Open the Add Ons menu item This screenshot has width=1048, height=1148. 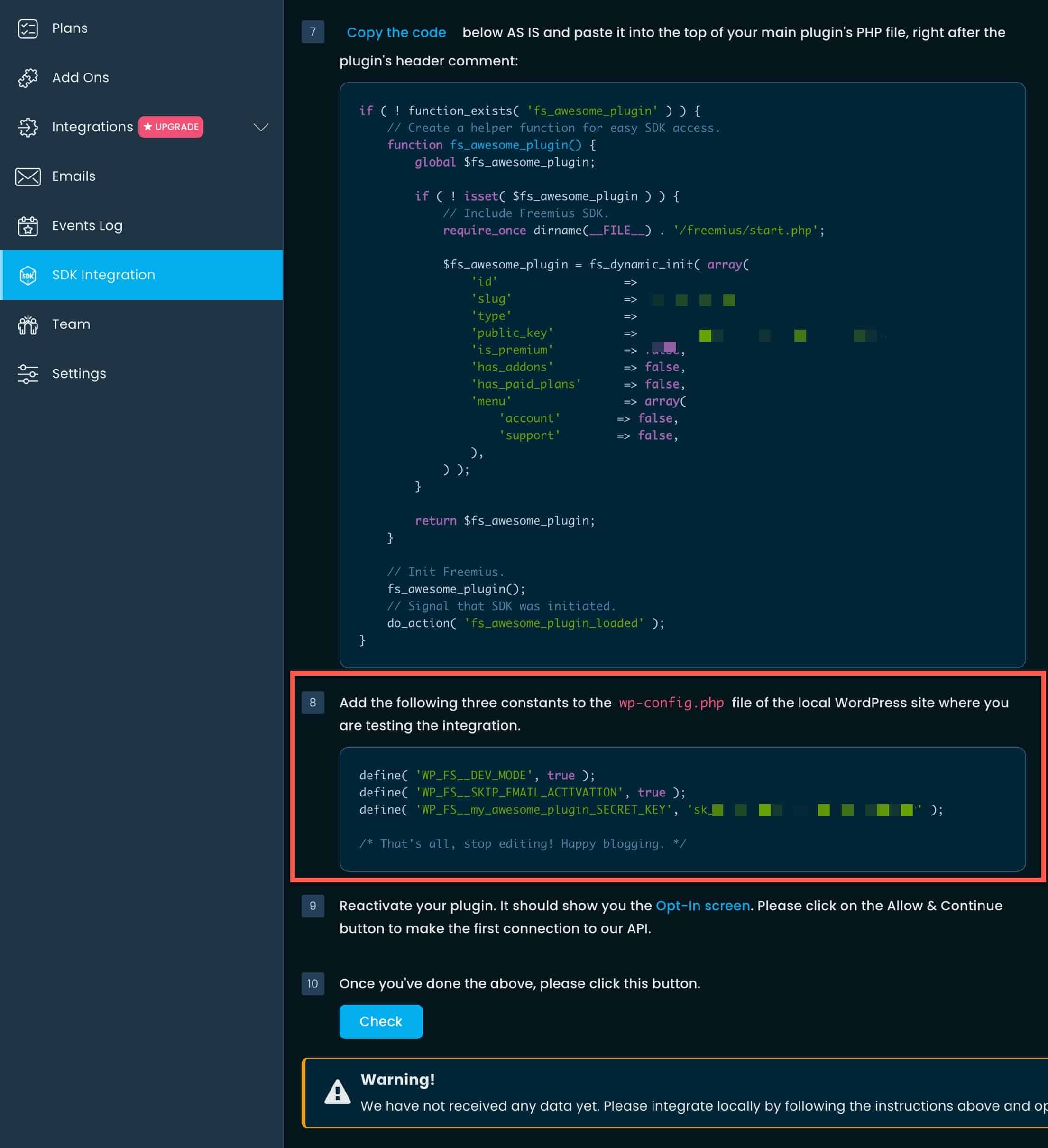141,77
